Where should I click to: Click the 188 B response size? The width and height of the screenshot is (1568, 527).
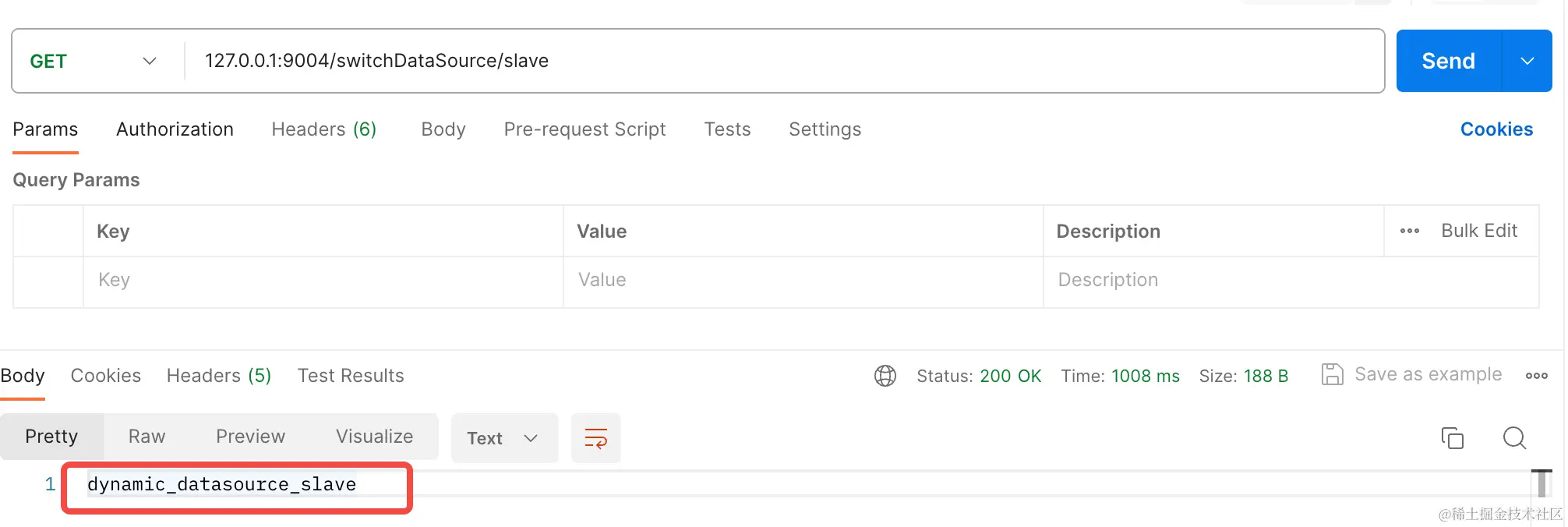tap(1266, 376)
